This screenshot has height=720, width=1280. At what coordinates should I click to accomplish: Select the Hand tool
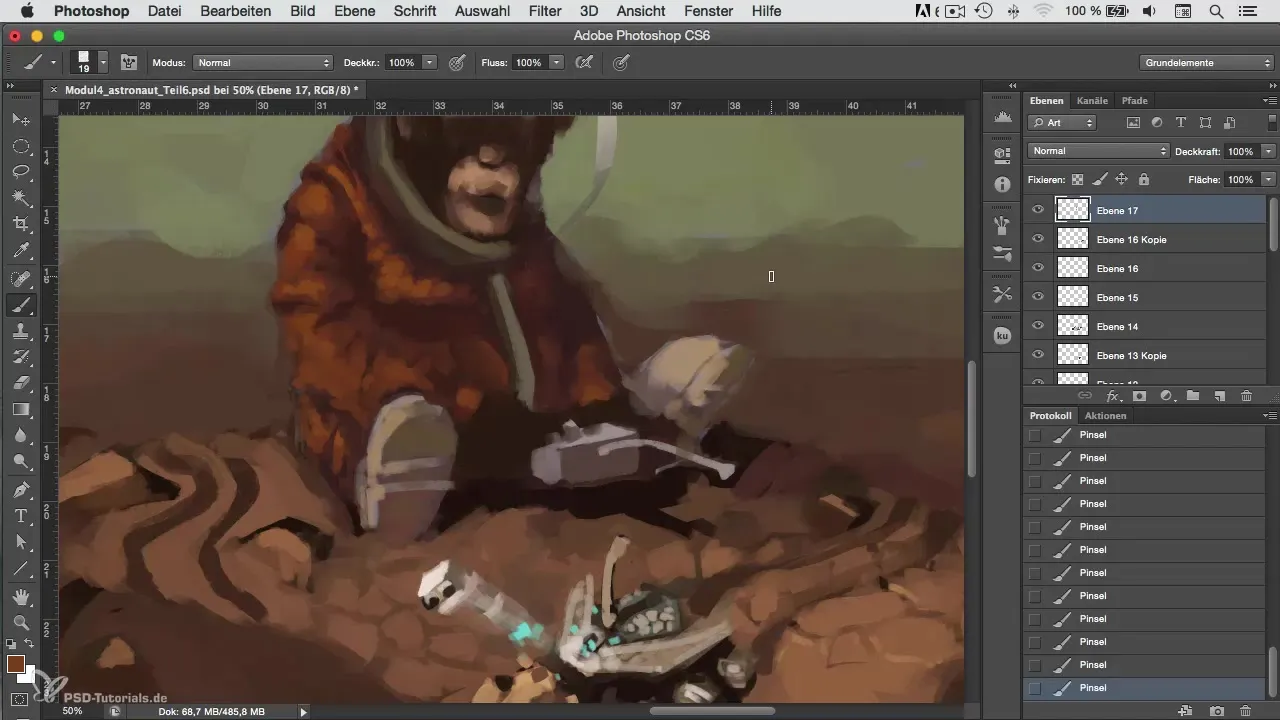21,597
